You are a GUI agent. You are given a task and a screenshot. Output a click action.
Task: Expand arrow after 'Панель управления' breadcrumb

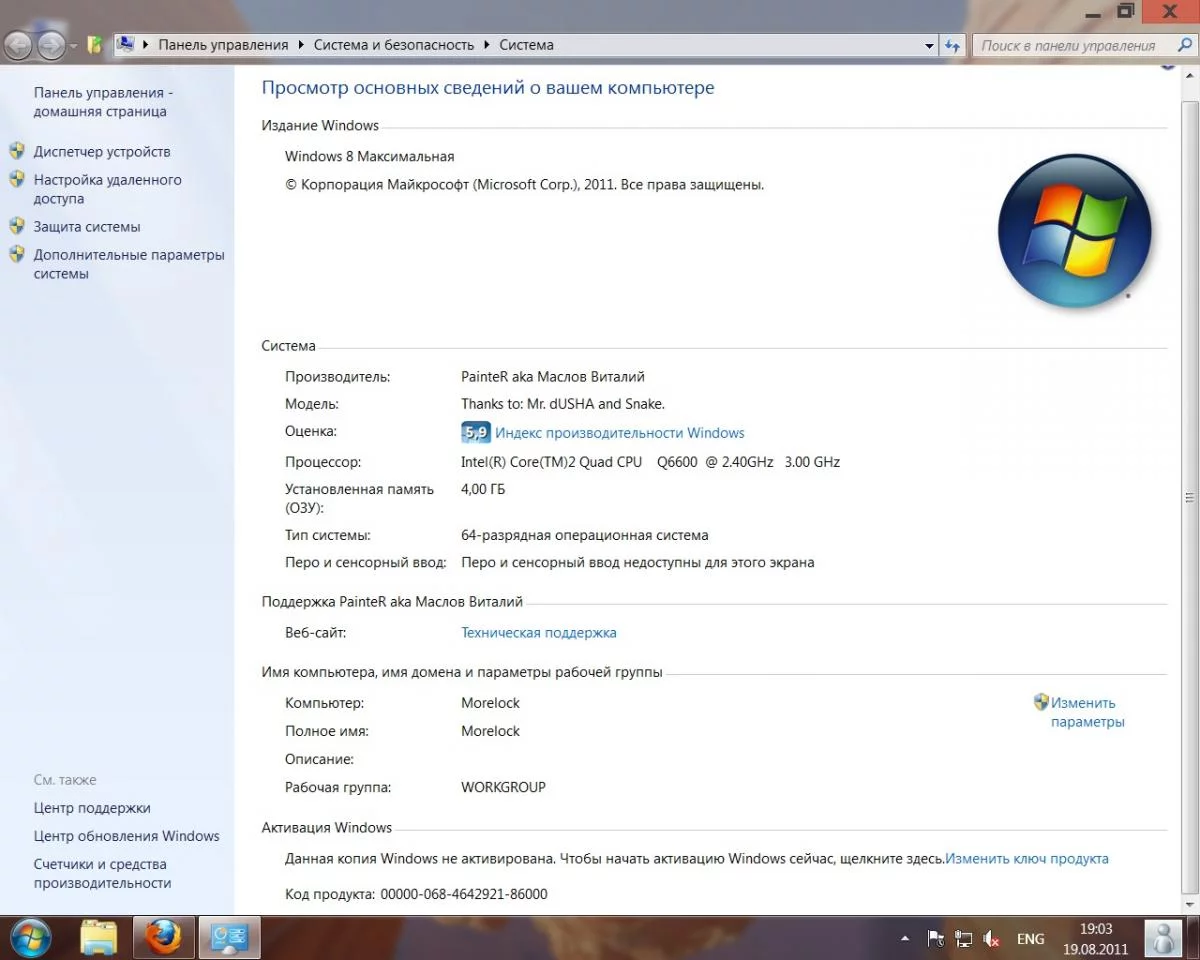[301, 45]
